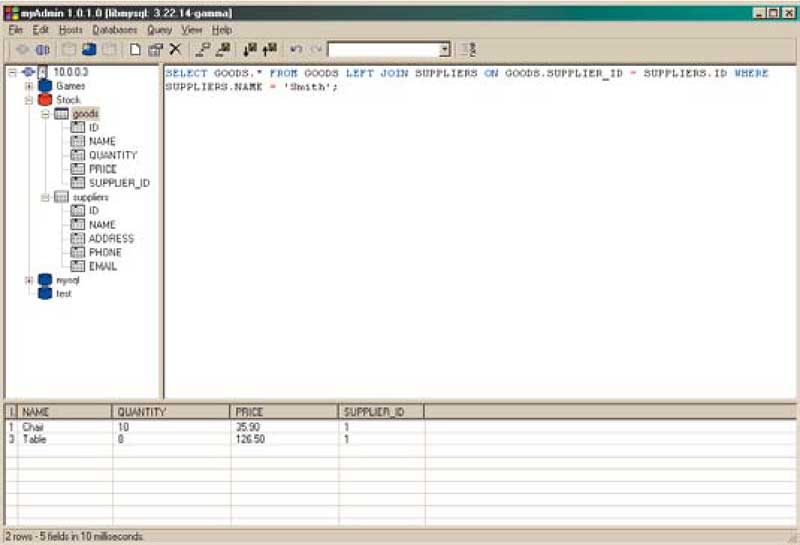Collapse the goods table node
Viewport: 800px width, 545px height.
click(45, 114)
